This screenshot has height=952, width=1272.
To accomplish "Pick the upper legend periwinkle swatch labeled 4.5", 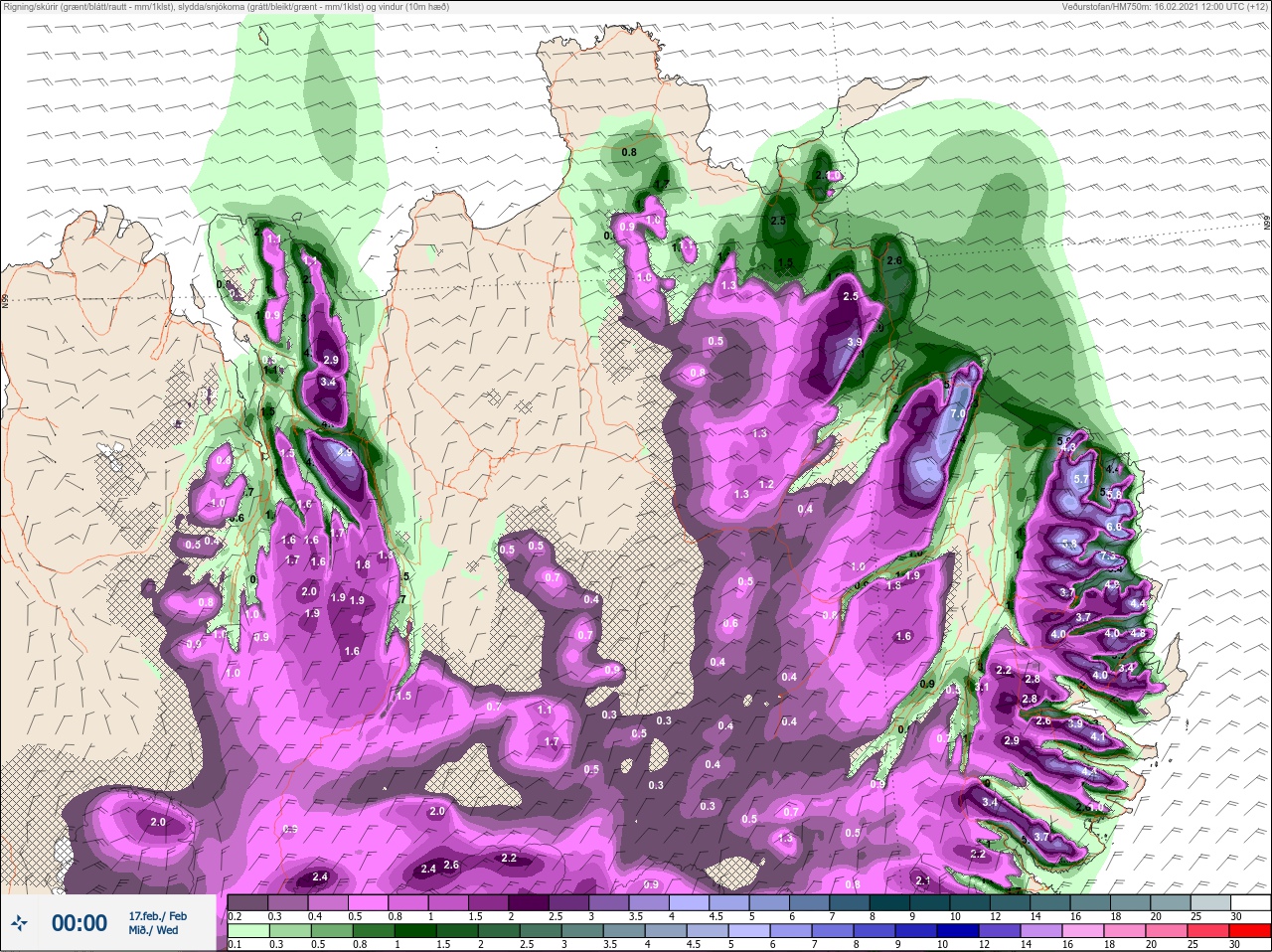I will (729, 902).
